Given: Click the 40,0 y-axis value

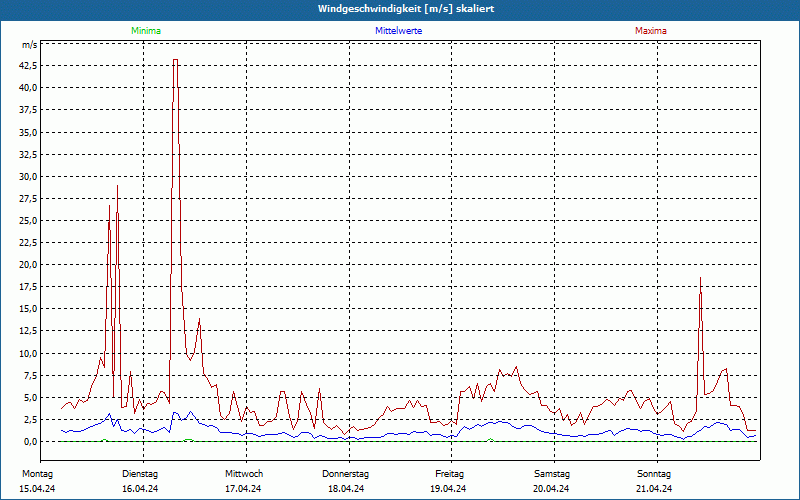Looking at the screenshot, I should [28, 88].
